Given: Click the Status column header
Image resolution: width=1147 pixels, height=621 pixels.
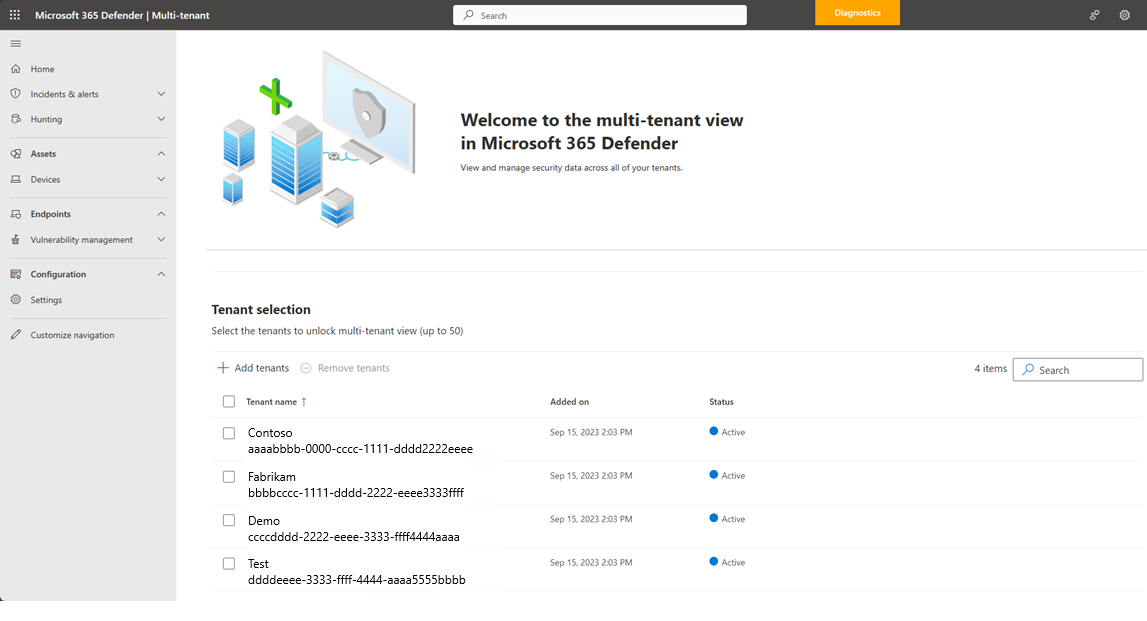Looking at the screenshot, I should (721, 402).
